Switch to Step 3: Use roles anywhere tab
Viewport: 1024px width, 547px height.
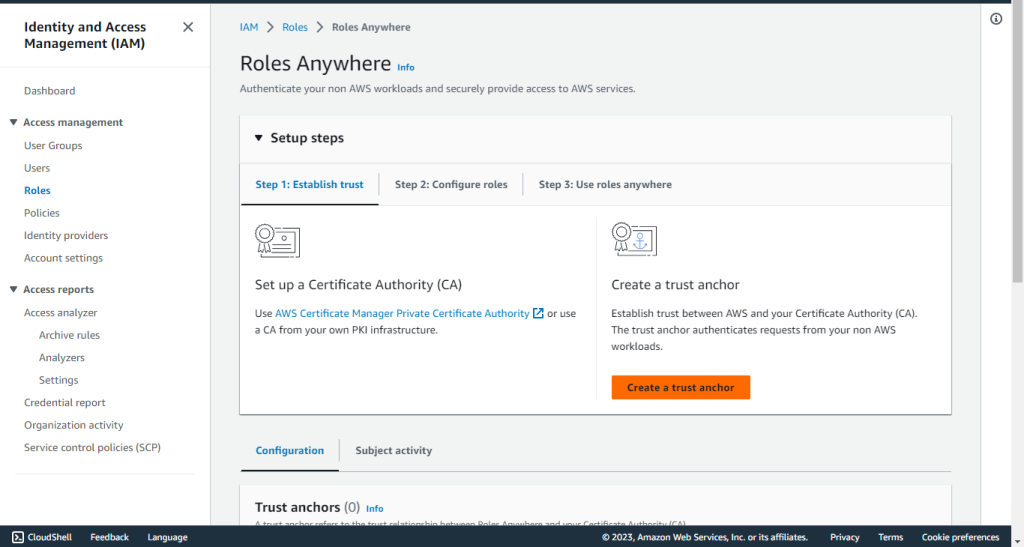point(605,185)
